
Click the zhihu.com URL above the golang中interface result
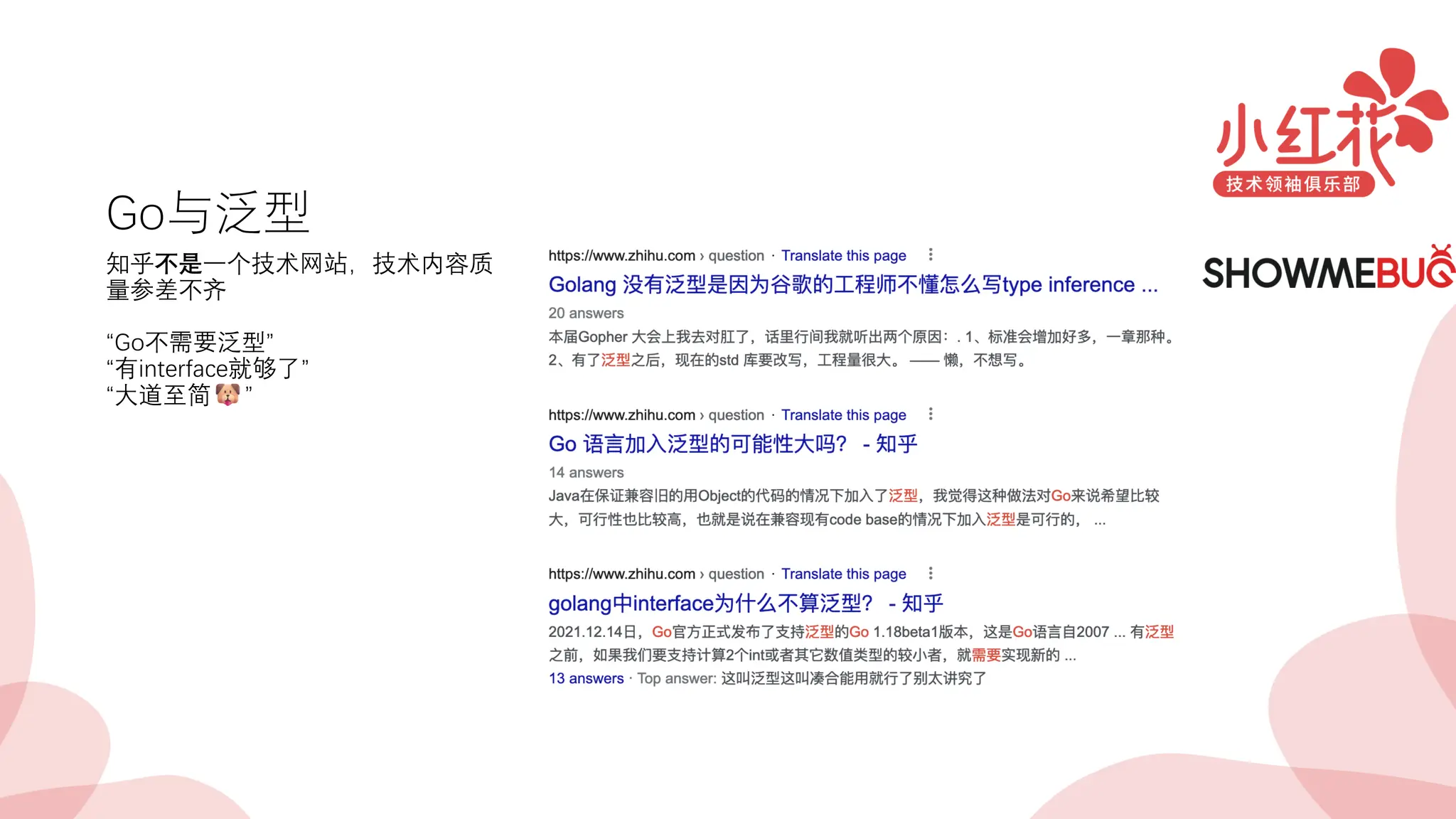pyautogui.click(x=656, y=574)
